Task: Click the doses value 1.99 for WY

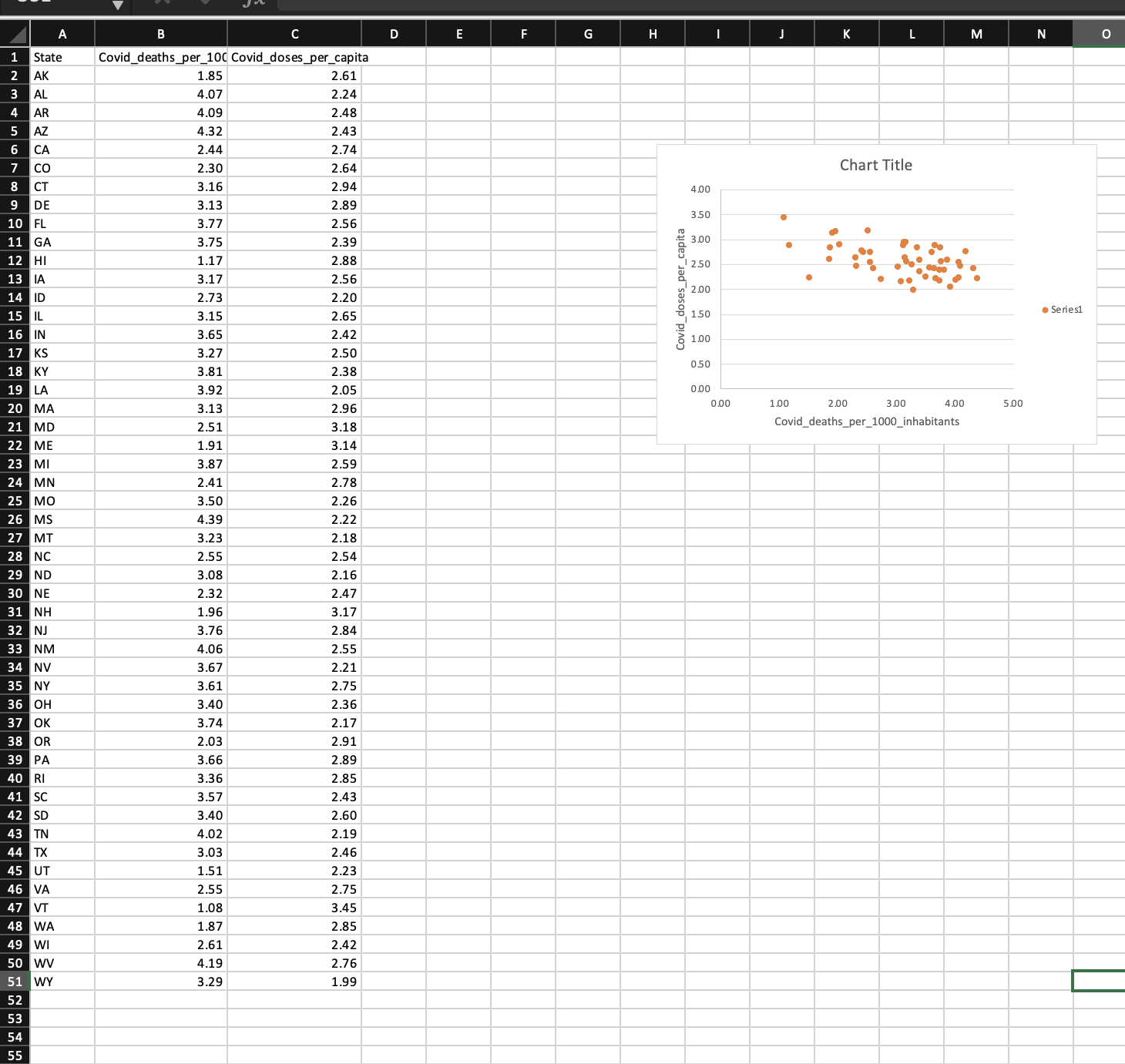Action: coord(294,982)
